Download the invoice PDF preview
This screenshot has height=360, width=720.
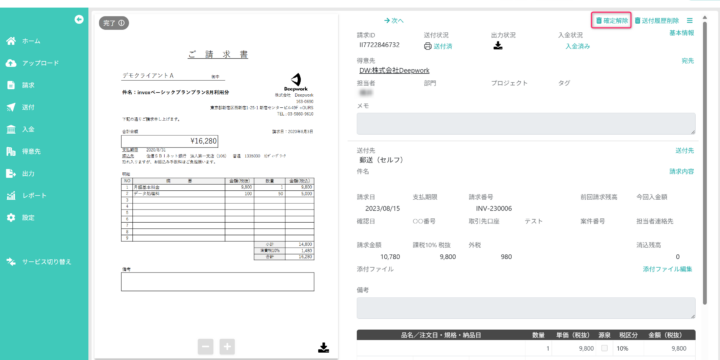[323, 347]
